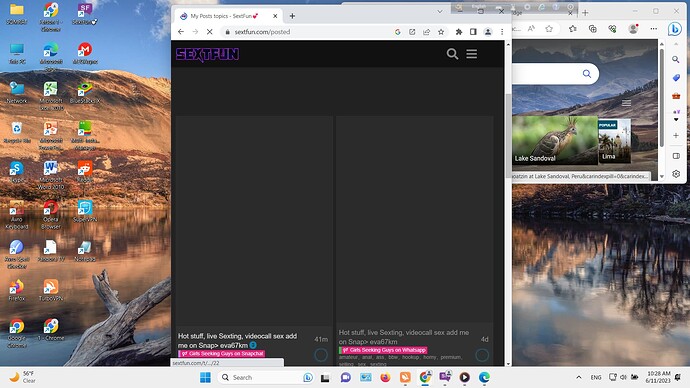Open the site search magnifier icon

[x=452, y=54]
